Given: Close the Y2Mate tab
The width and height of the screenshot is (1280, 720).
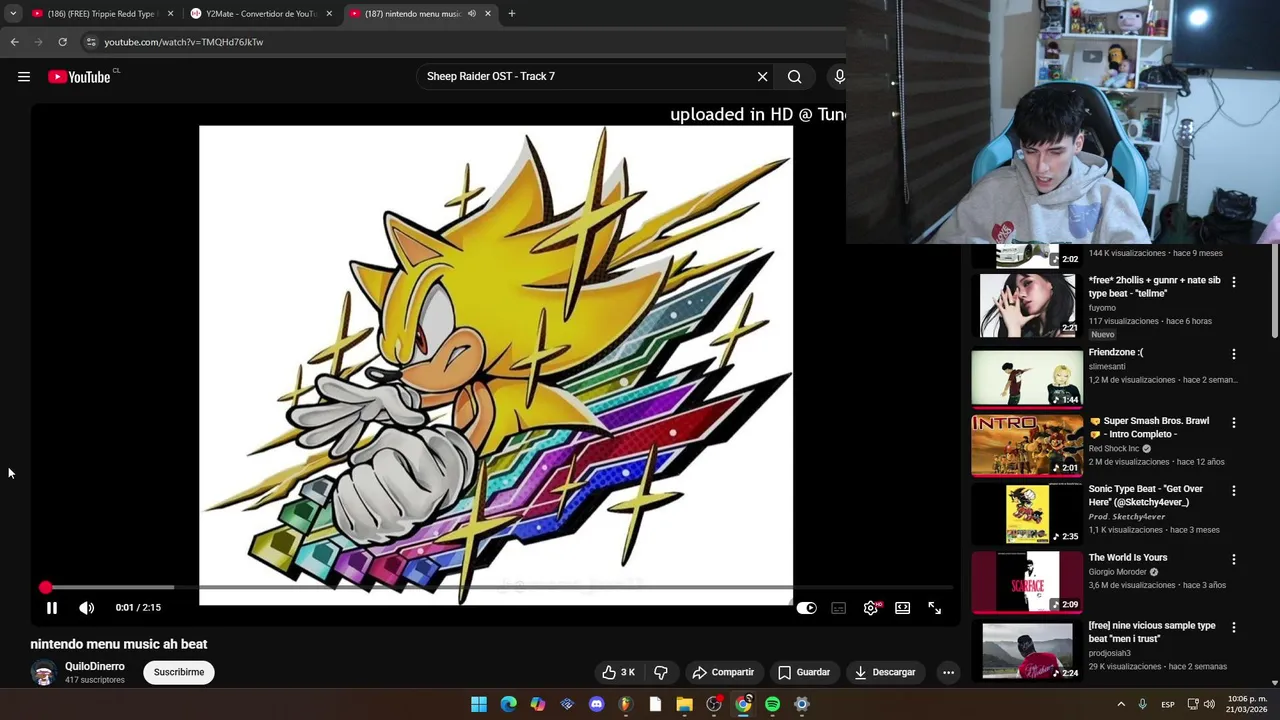Looking at the screenshot, I should (329, 14).
